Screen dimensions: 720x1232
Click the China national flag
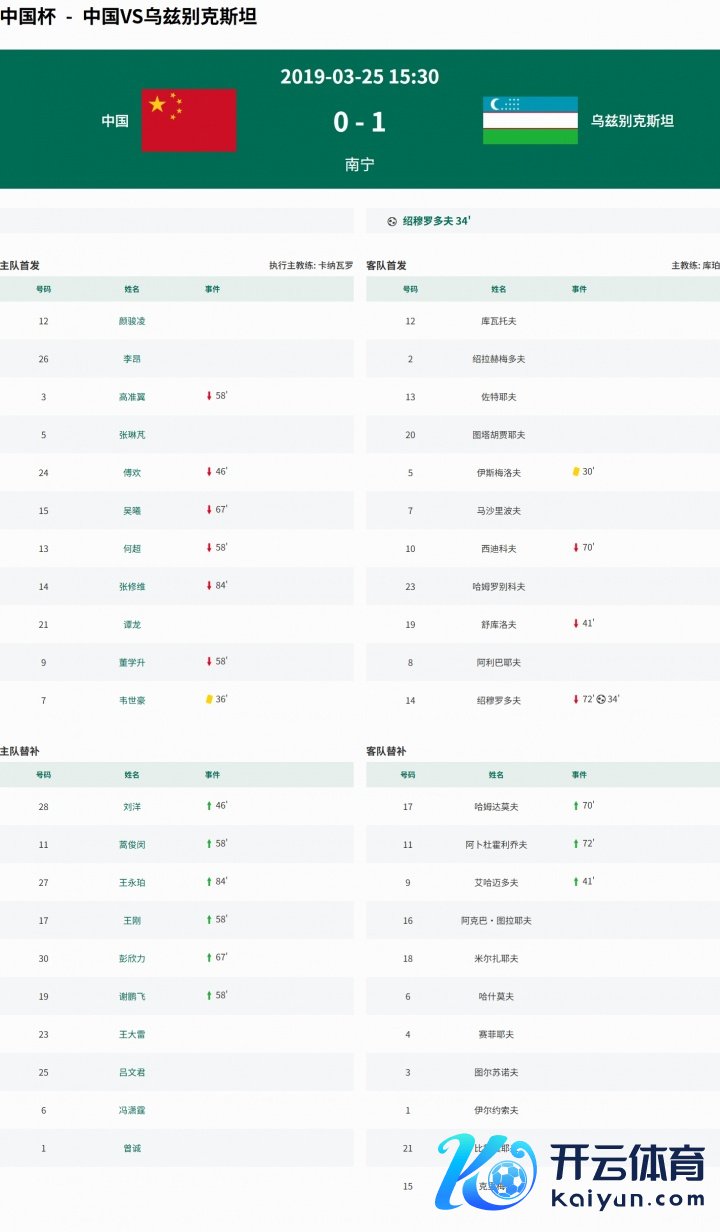[189, 120]
